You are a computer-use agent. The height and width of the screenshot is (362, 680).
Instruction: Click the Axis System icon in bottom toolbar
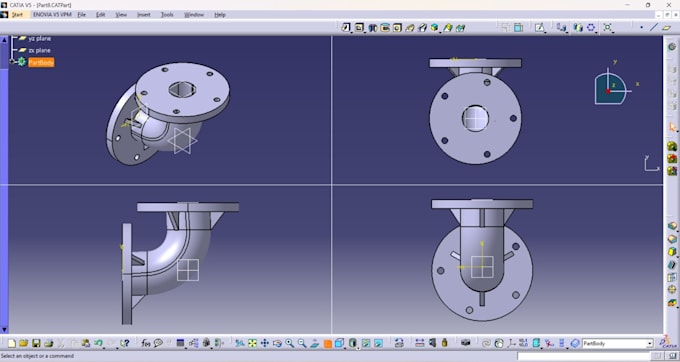tap(512, 343)
